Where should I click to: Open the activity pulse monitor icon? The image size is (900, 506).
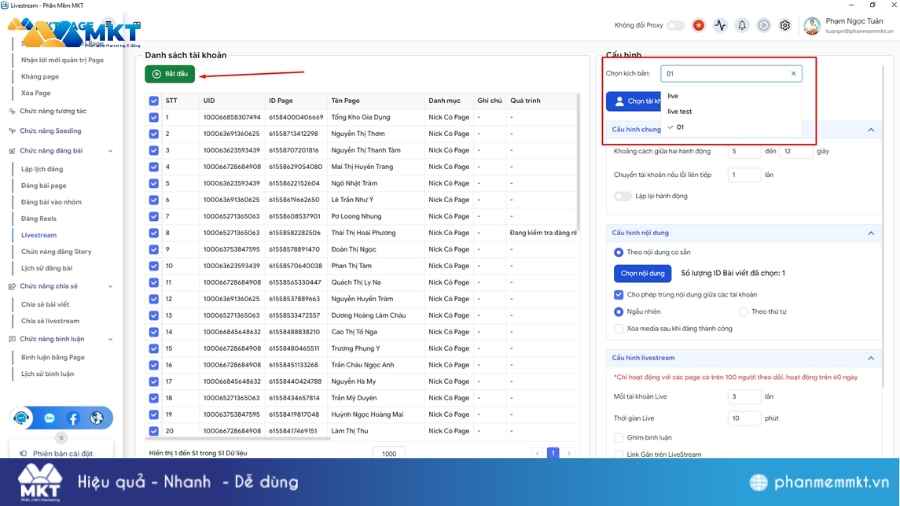pos(720,25)
